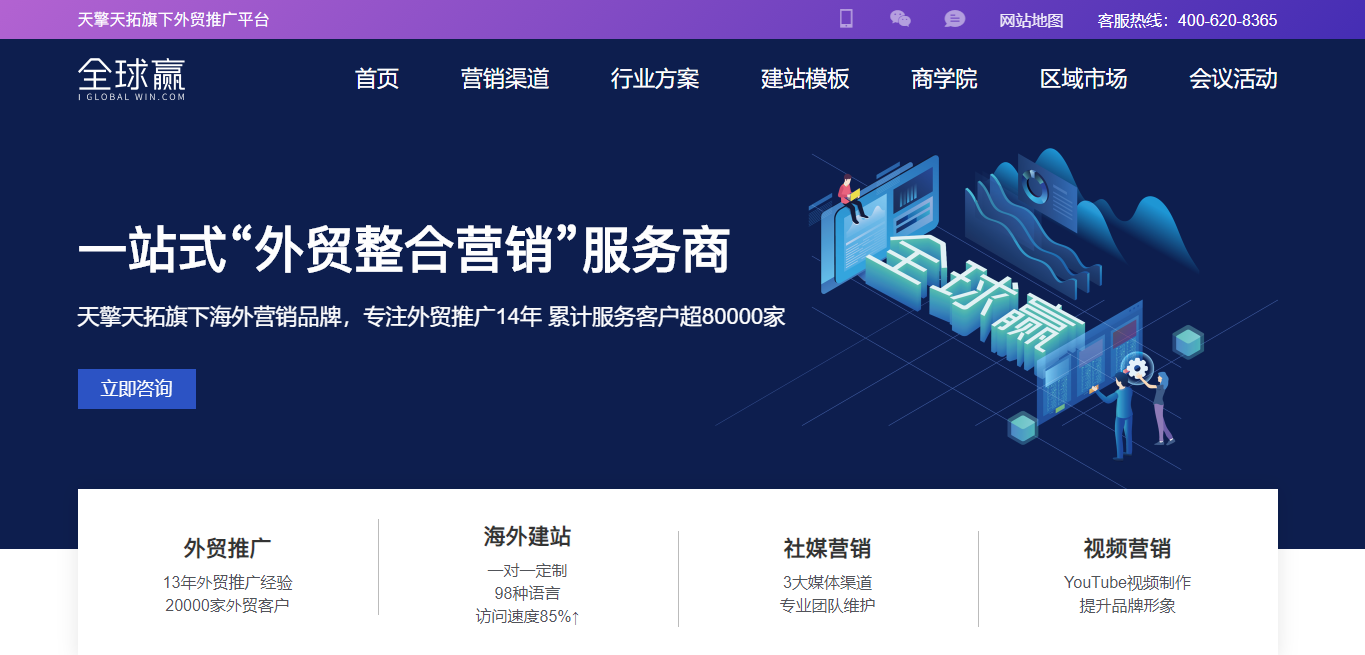Open the 营销渠道 navigation menu
Image resolution: width=1365 pixels, height=655 pixels.
coord(505,79)
